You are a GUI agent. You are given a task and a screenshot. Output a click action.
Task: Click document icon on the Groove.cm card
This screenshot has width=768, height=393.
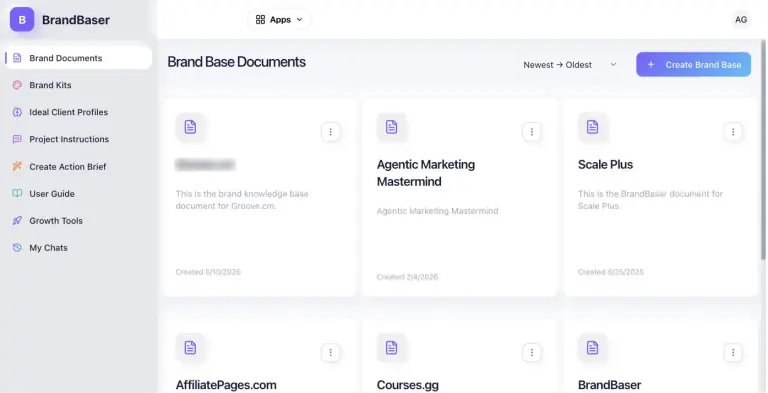[x=191, y=127]
